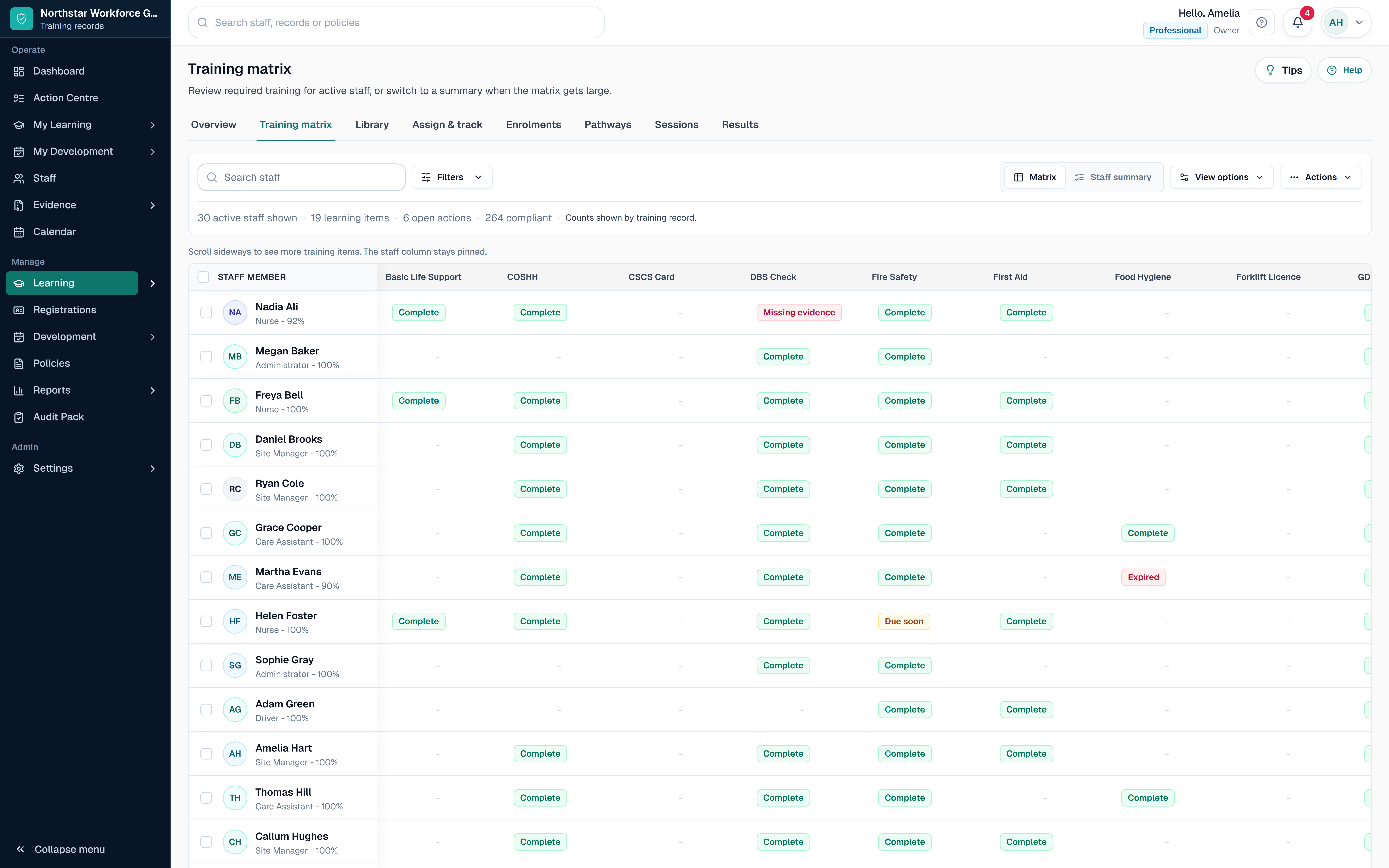The width and height of the screenshot is (1389, 868).
Task: Expand the Development submenu under Manage
Action: (153, 337)
